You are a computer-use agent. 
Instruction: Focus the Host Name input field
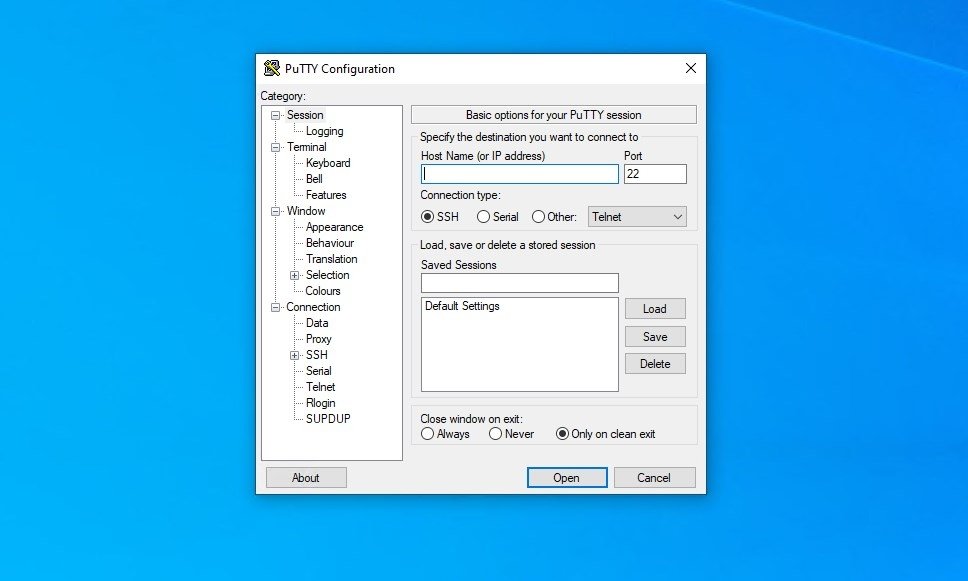tap(519, 173)
